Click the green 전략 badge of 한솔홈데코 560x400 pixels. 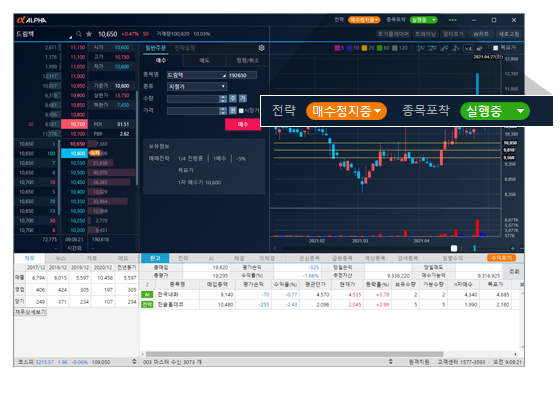click(147, 305)
